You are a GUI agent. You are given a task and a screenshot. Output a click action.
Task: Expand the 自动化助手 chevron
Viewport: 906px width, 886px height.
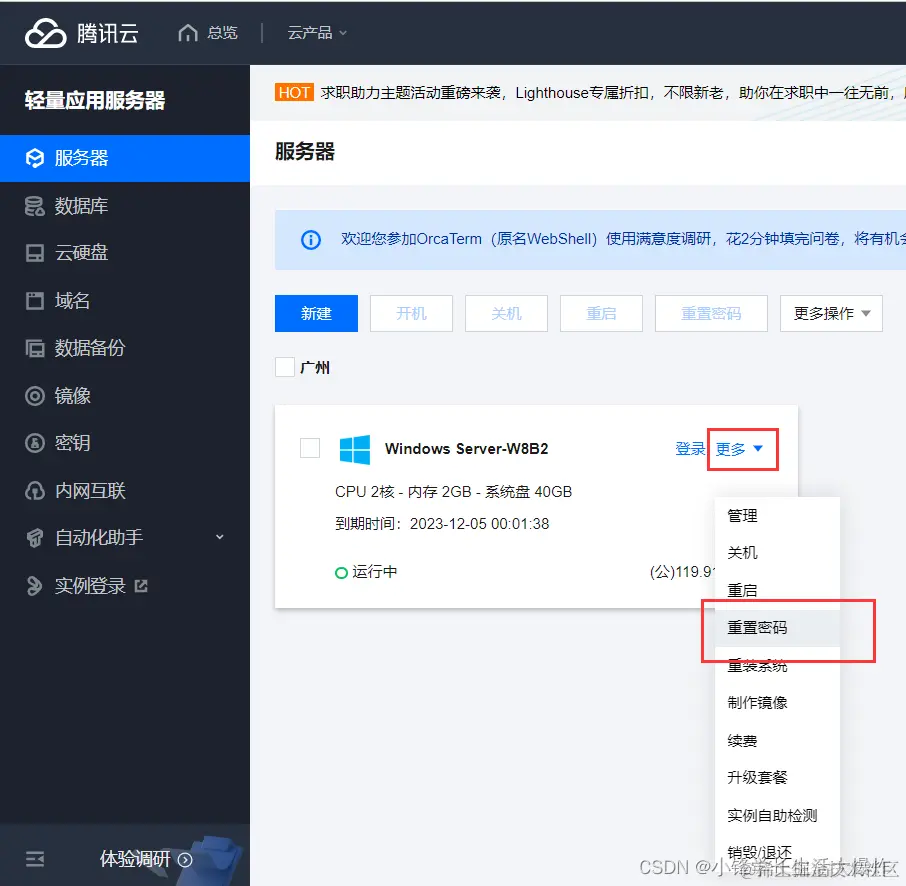tap(220, 537)
